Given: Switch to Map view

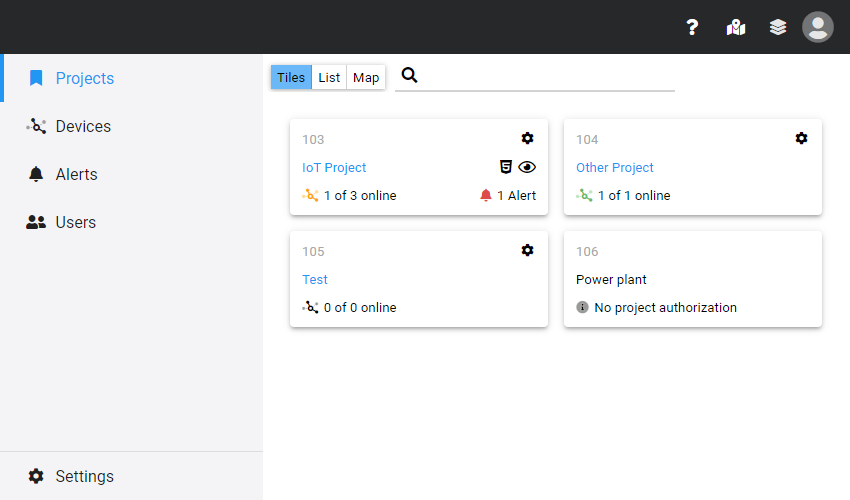Looking at the screenshot, I should point(366,78).
